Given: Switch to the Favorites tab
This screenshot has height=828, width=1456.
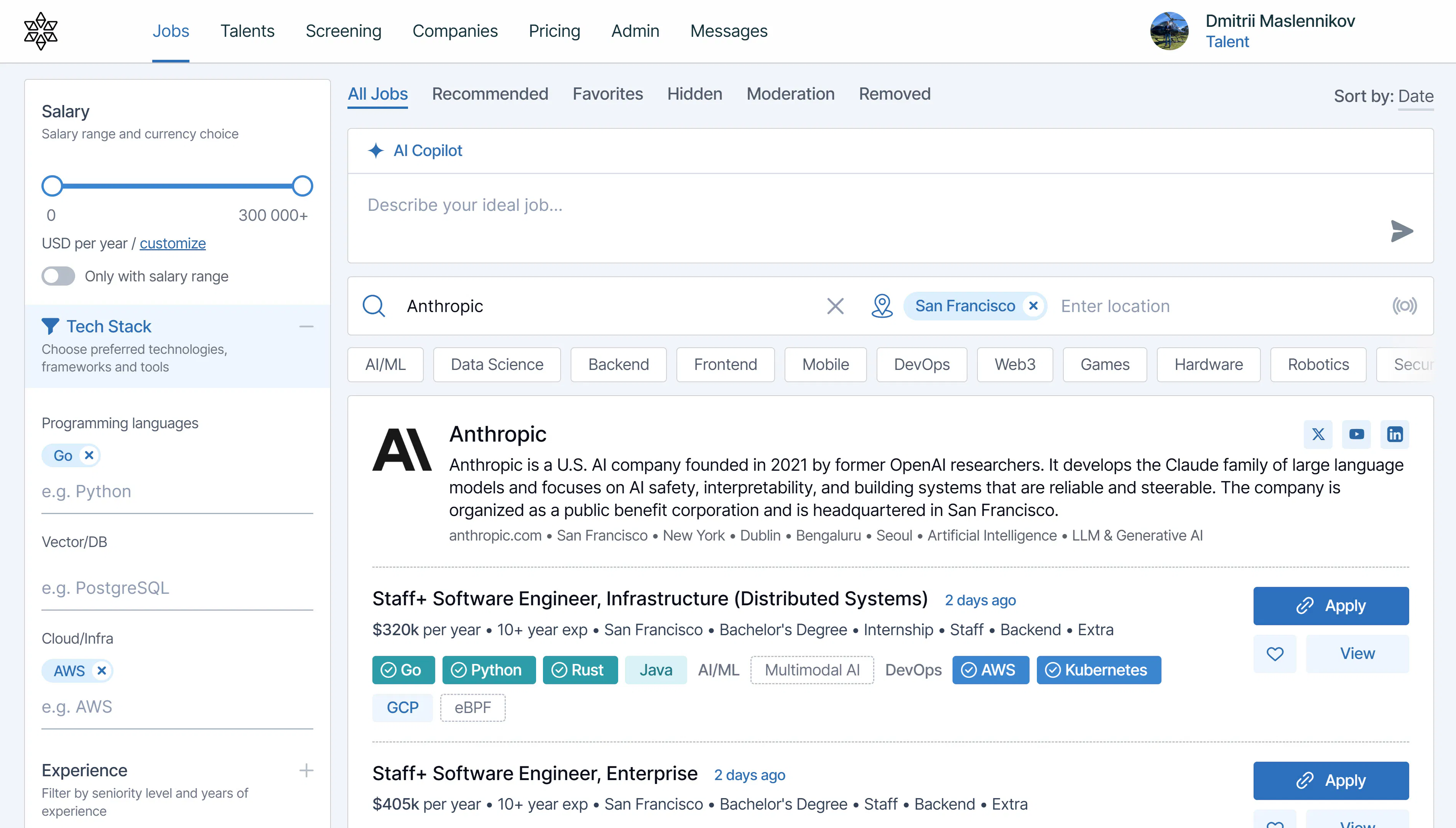Looking at the screenshot, I should click(x=607, y=94).
